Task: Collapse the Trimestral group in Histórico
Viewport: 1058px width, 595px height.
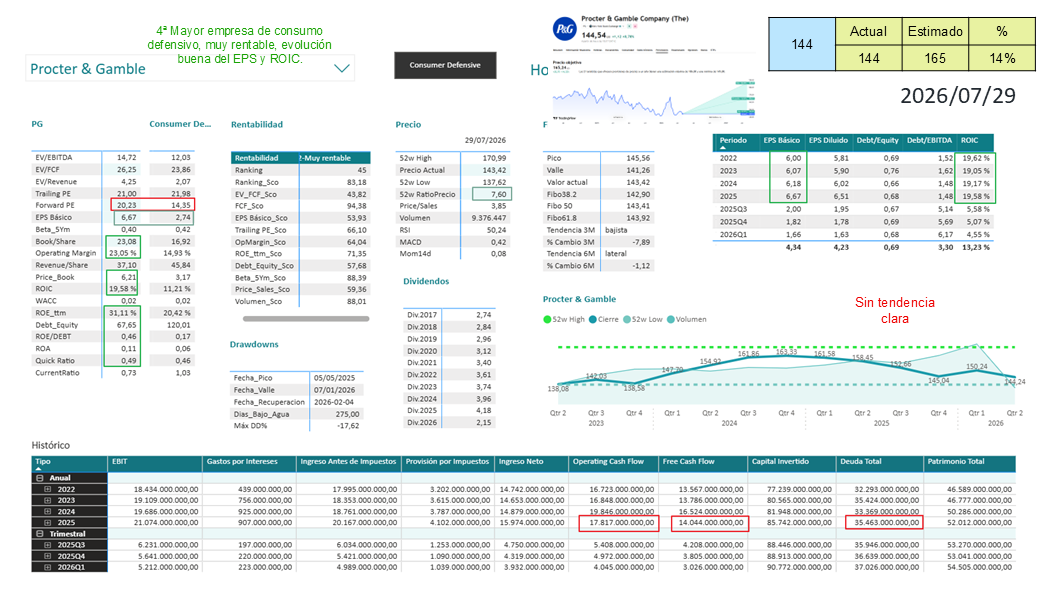Action: coord(40,534)
